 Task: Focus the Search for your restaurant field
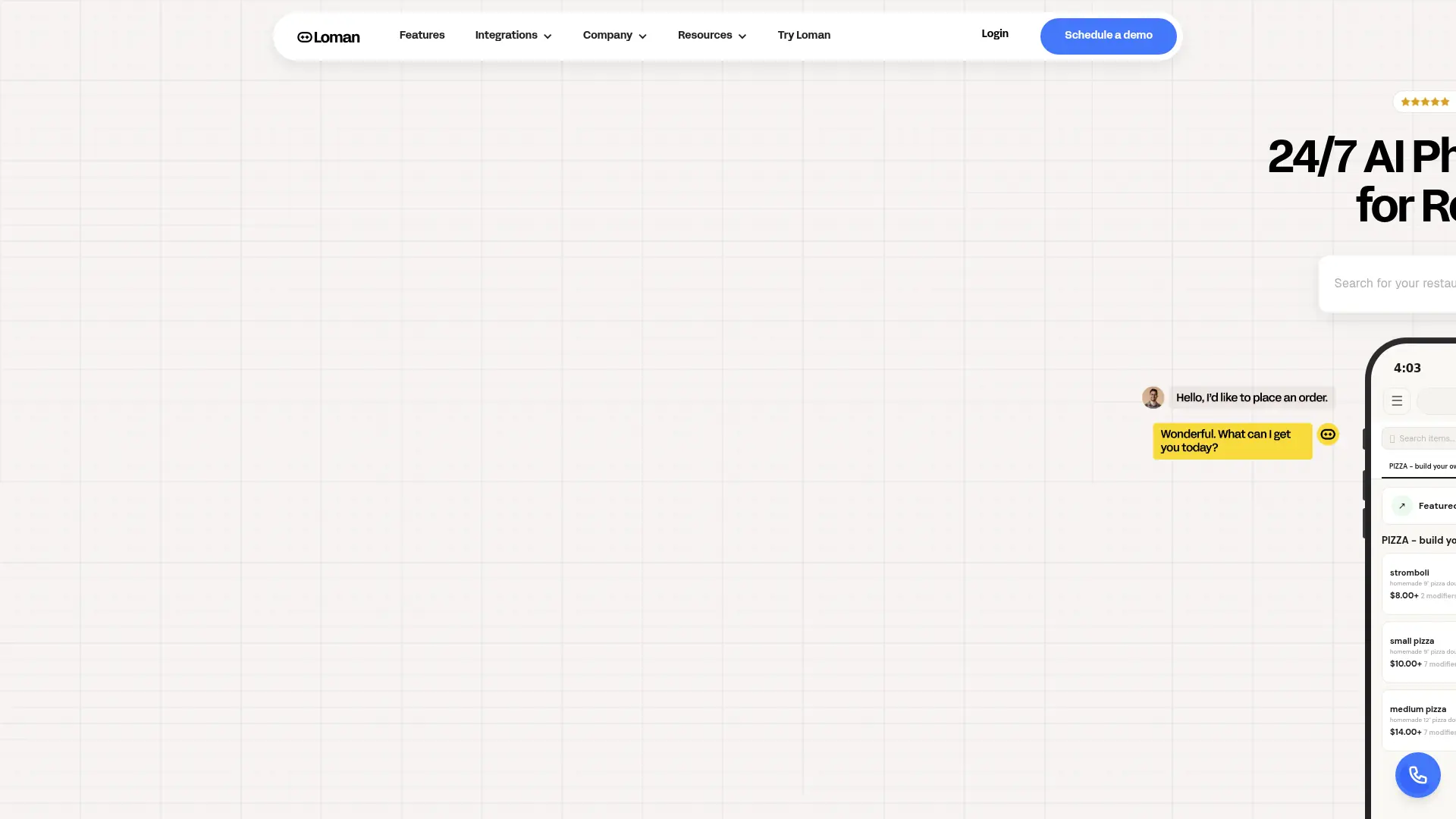(x=1388, y=283)
